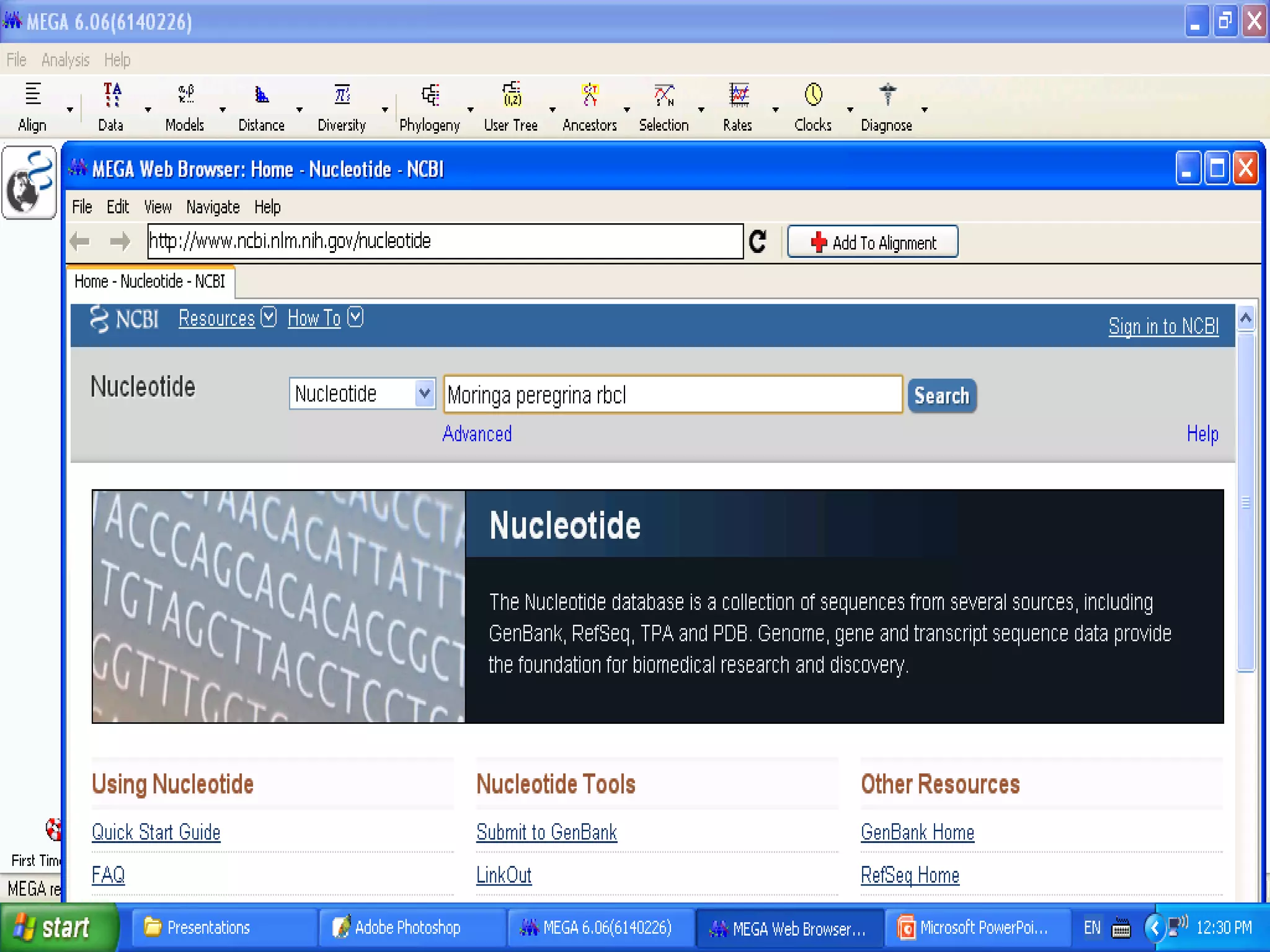Click the DNA sequence banner image
Screen dimensions: 1270x952
(x=278, y=607)
